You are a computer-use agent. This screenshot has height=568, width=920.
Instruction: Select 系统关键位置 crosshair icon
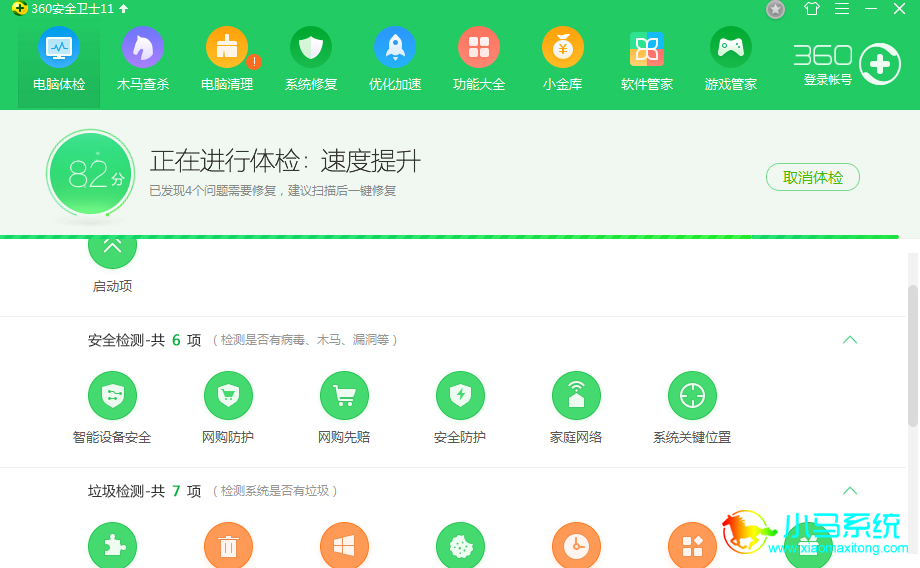point(692,395)
